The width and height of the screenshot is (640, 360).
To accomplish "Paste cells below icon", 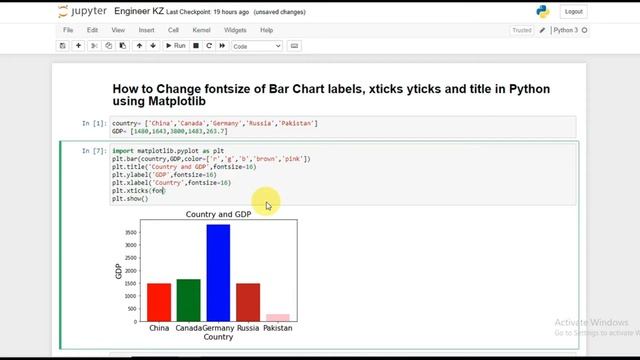I will point(123,46).
